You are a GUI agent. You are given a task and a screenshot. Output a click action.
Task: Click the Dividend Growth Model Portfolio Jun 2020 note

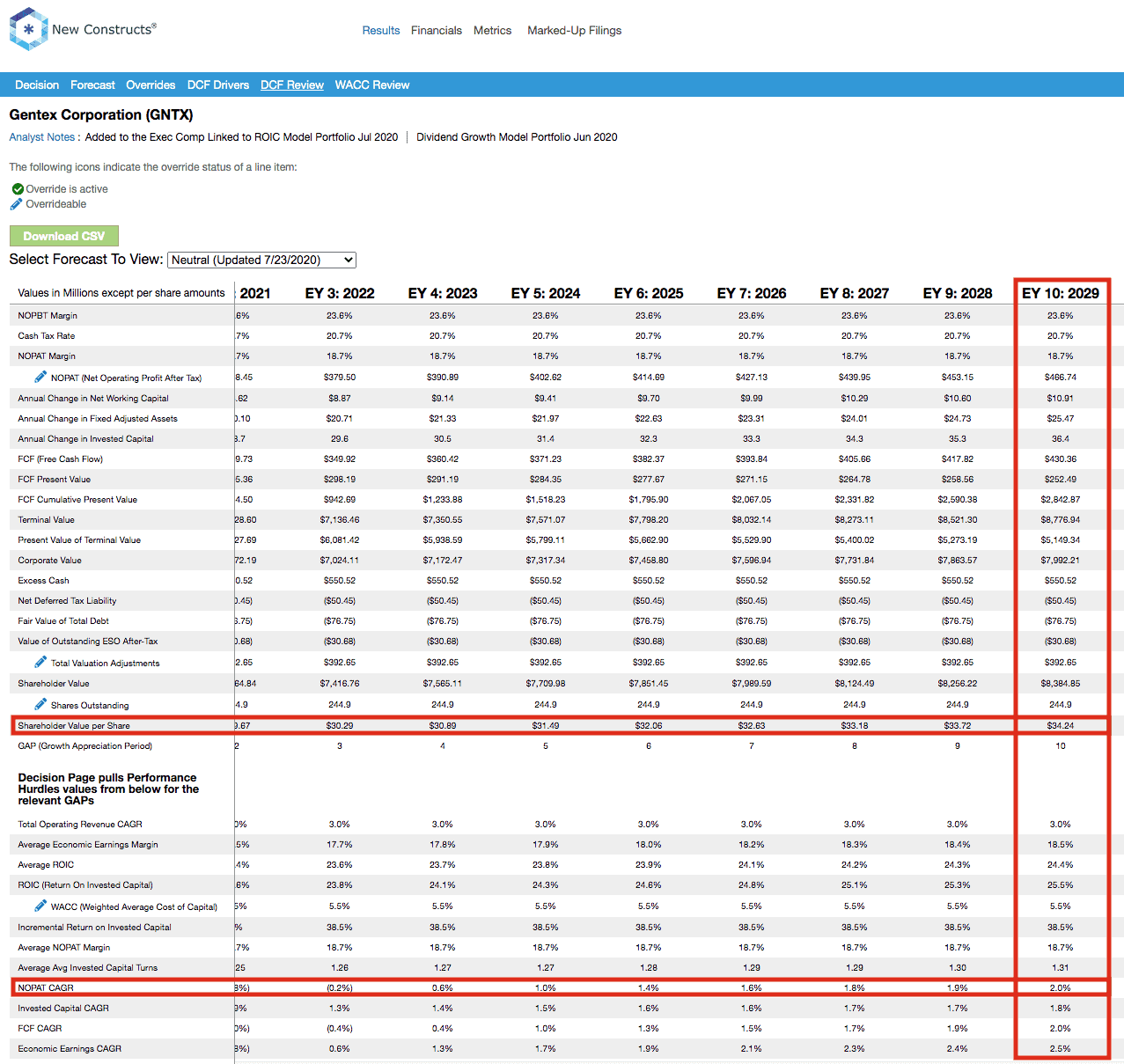[x=517, y=137]
